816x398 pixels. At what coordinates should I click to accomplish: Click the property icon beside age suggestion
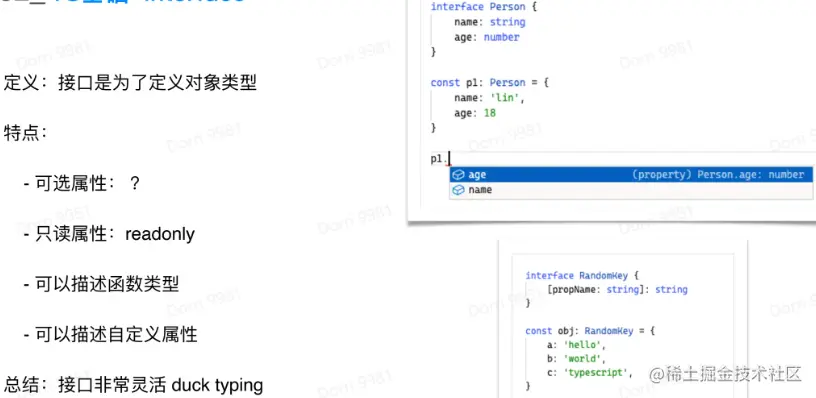458,175
